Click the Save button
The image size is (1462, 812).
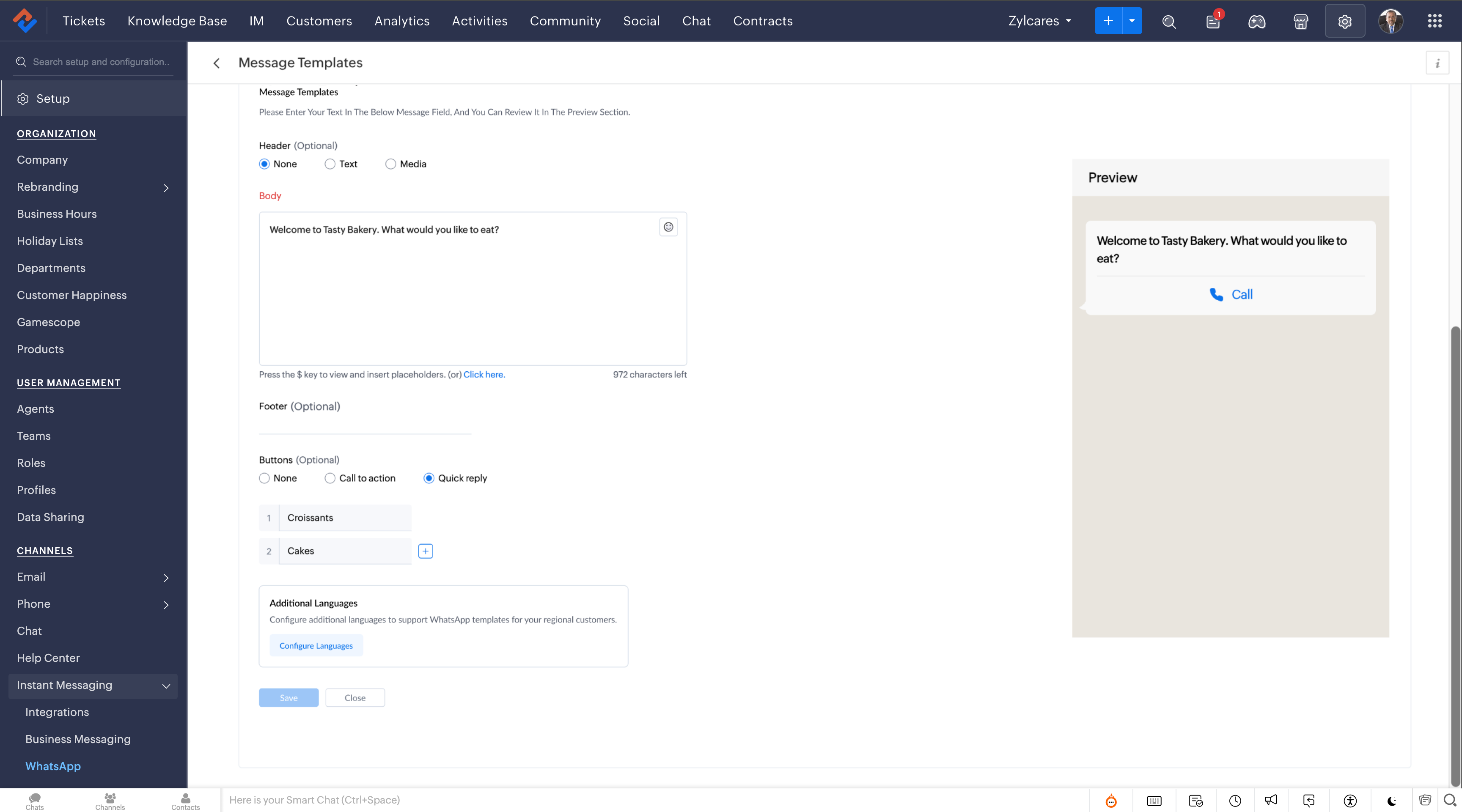point(289,698)
